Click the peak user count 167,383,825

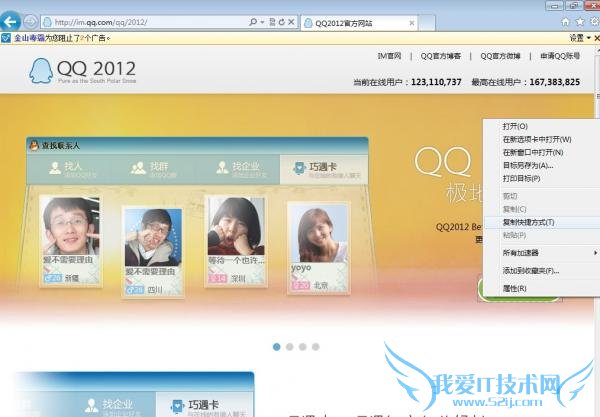tap(555, 82)
